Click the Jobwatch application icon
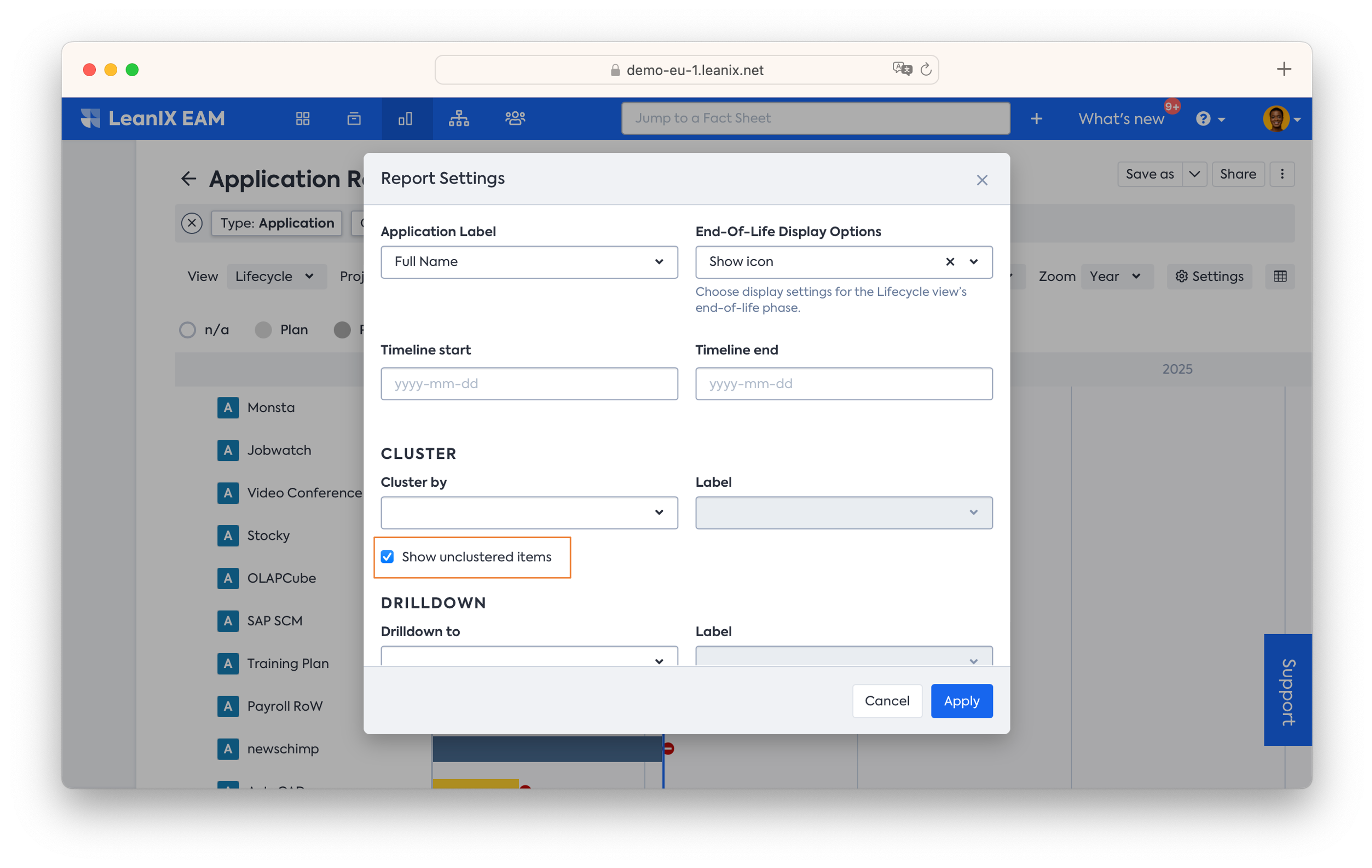1372x868 pixels. pyautogui.click(x=228, y=451)
